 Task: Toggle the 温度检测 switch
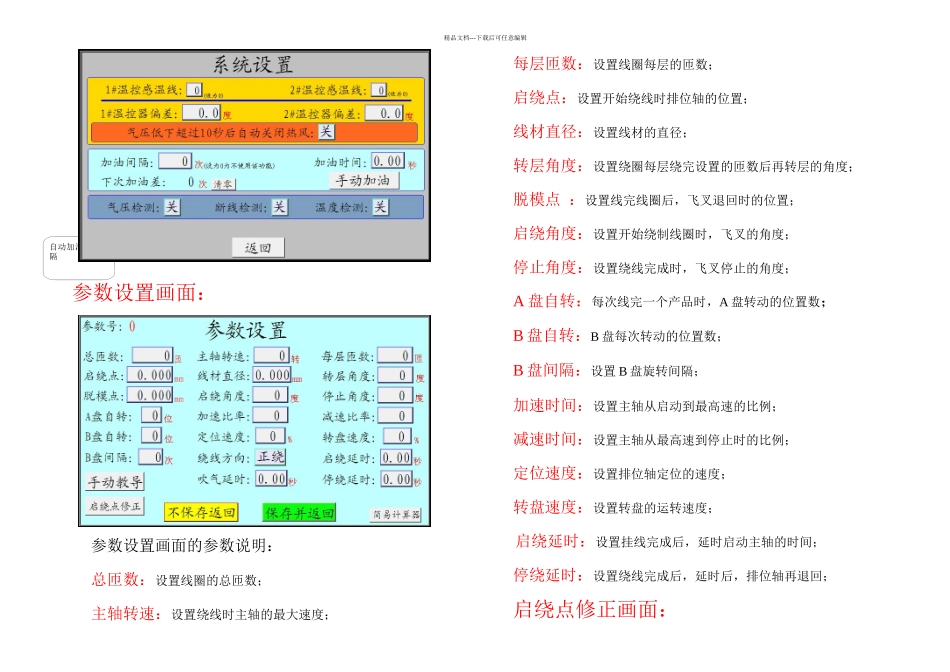[x=380, y=207]
